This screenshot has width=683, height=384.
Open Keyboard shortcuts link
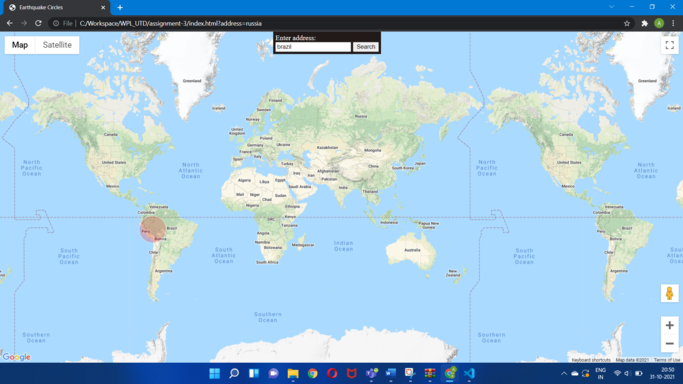tap(591, 360)
